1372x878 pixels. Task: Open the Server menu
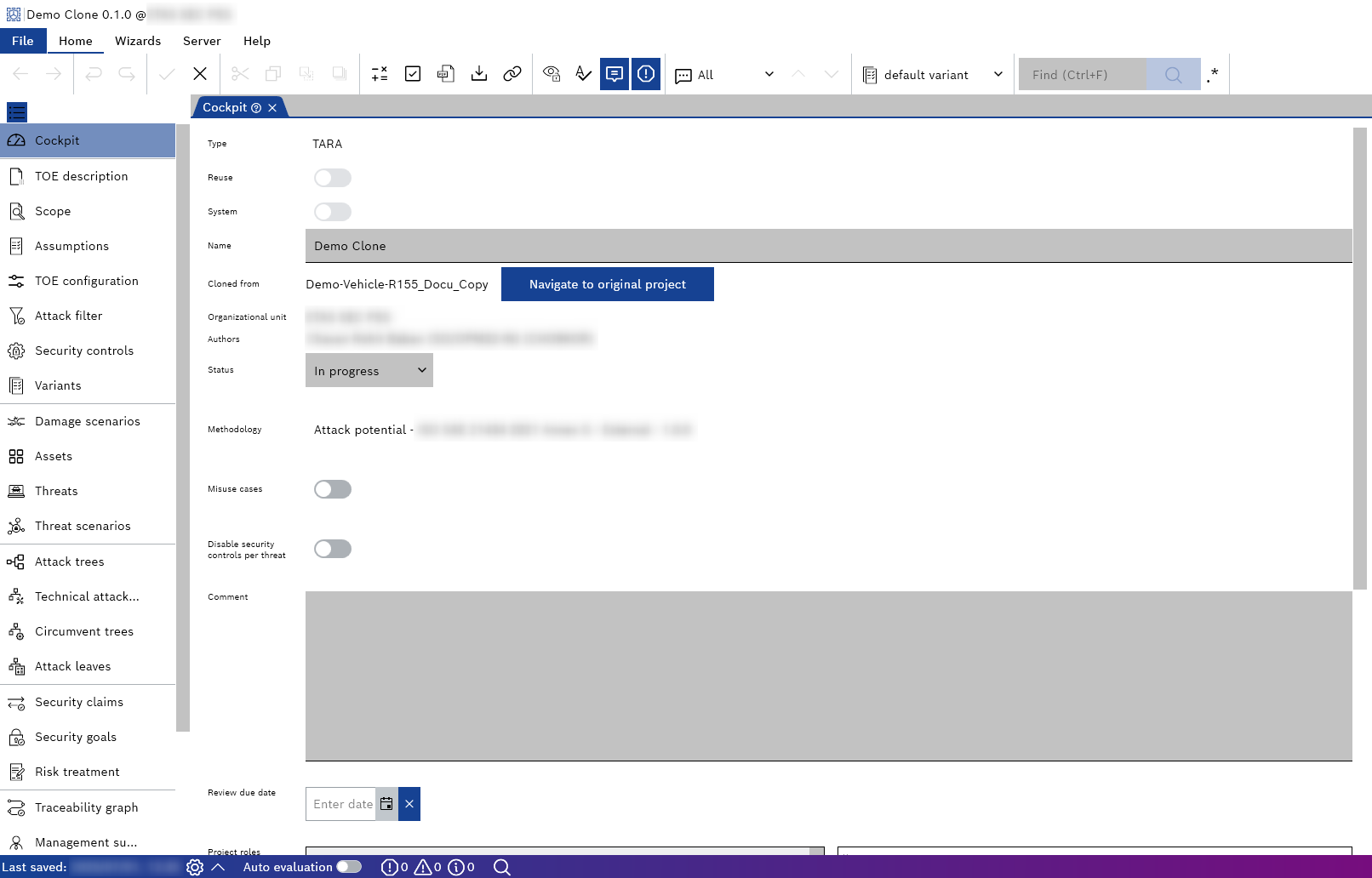(202, 41)
